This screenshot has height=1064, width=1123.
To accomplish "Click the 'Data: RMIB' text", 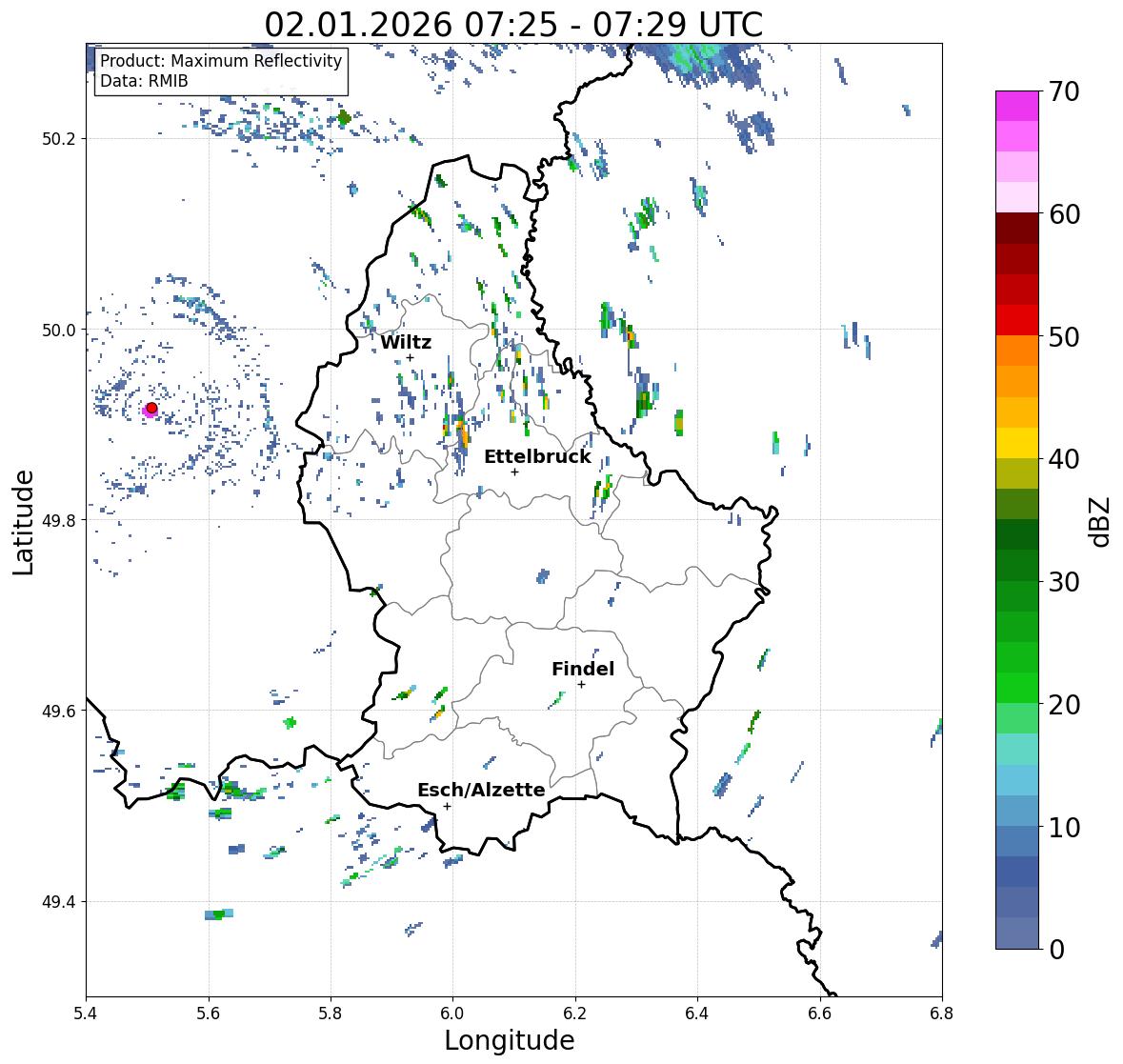I will coord(144,81).
